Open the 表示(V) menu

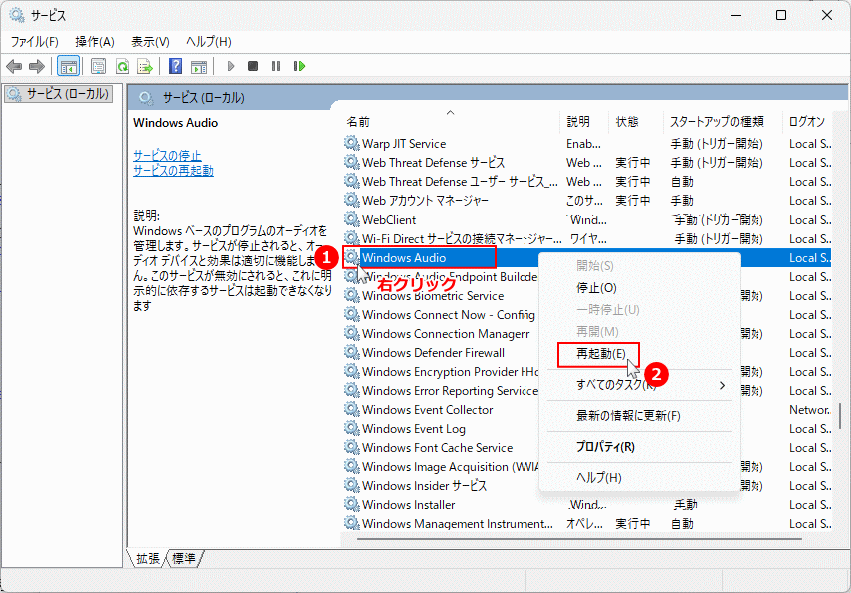click(150, 42)
